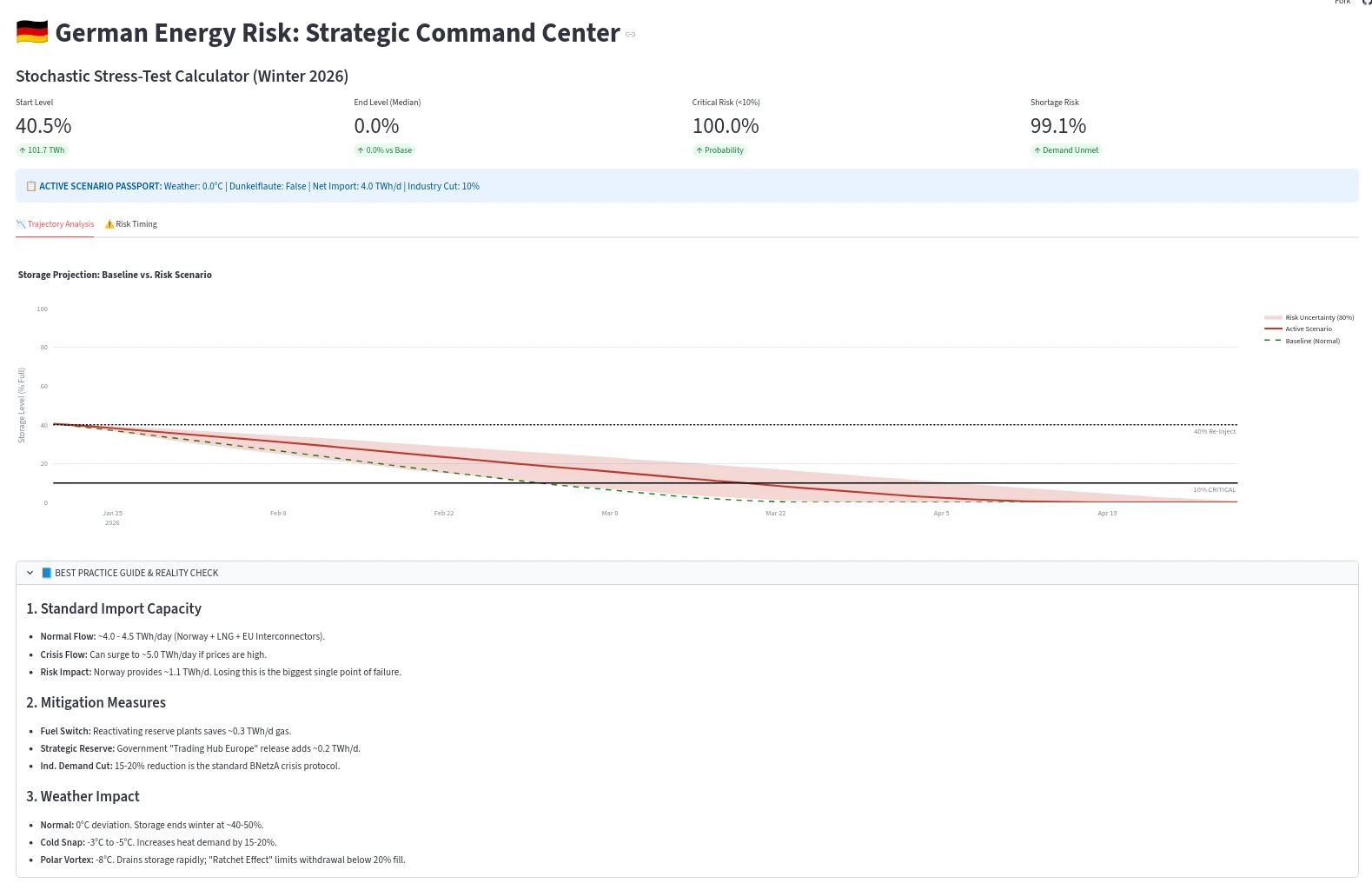
Task: Click the German flag emoji in the title
Action: pos(32,33)
